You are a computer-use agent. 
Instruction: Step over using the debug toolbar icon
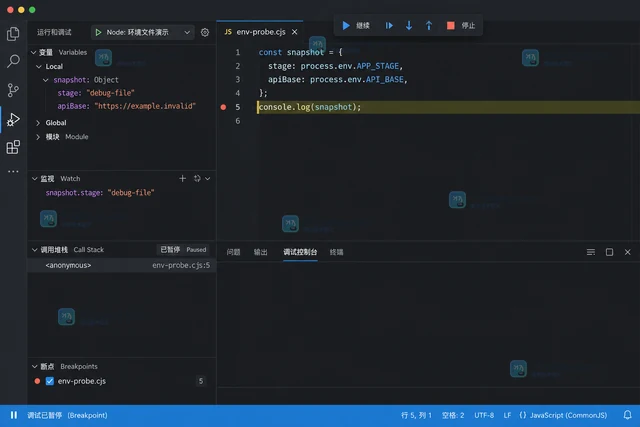[389, 25]
